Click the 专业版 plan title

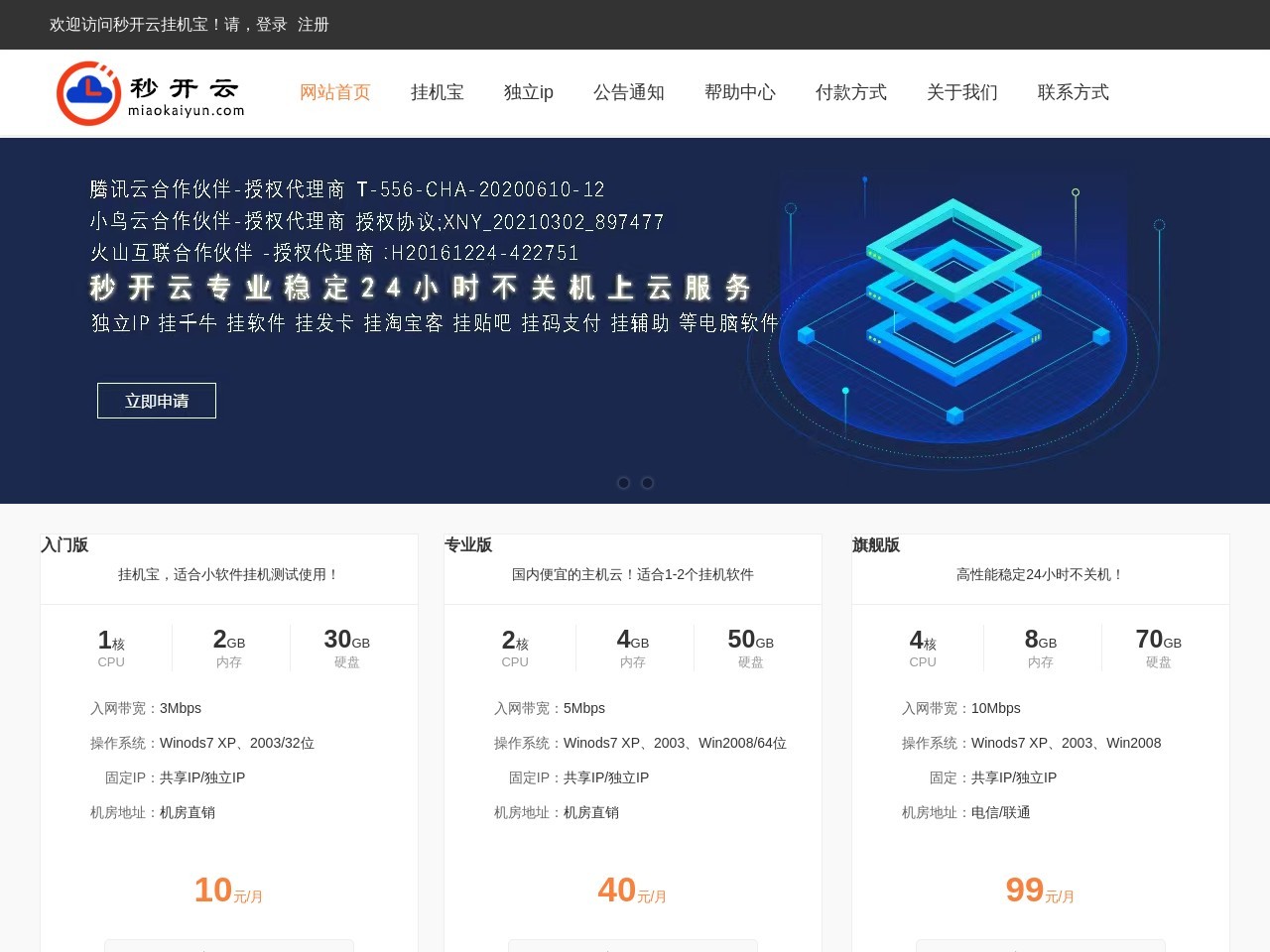(x=468, y=544)
